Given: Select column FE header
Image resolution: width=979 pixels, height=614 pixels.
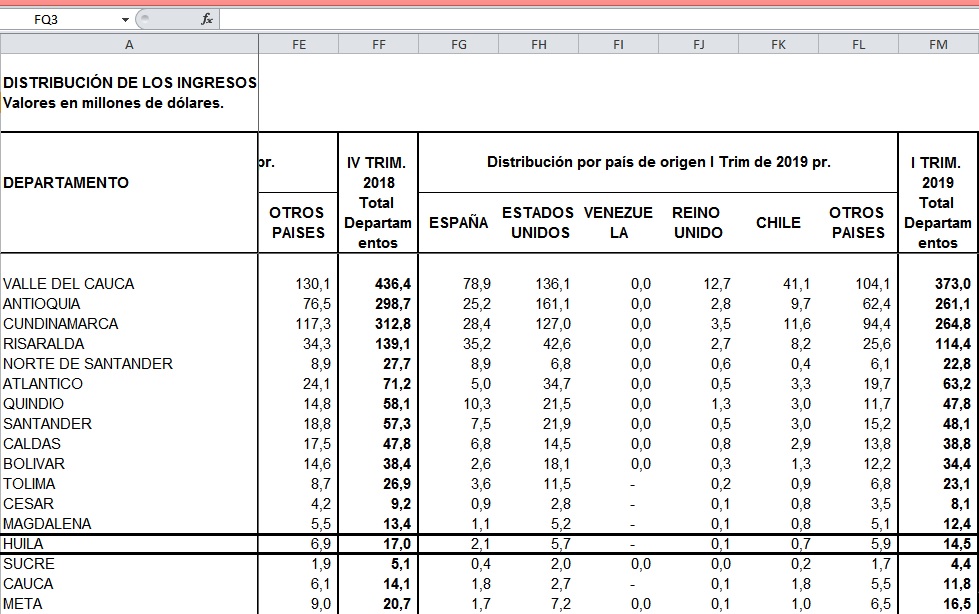Looking at the screenshot, I should [x=298, y=44].
